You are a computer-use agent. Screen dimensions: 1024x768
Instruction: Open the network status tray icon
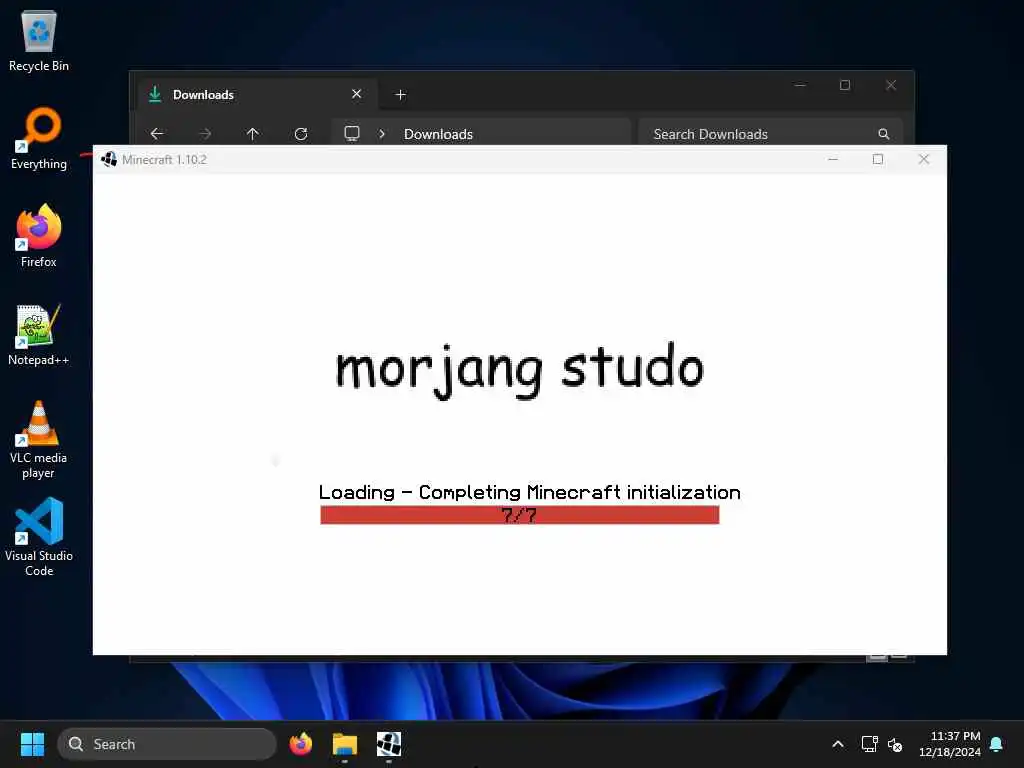click(x=869, y=744)
